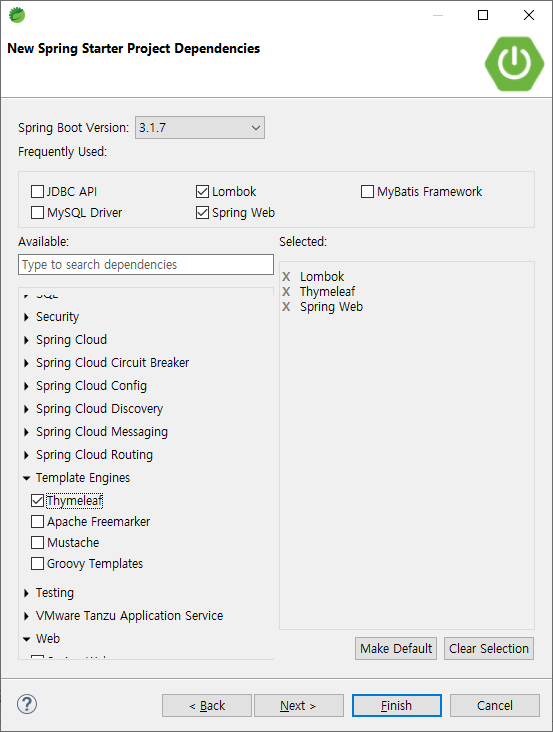This screenshot has width=553, height=732.
Task: Select Thymeleaf text in Selected list
Action: click(328, 292)
